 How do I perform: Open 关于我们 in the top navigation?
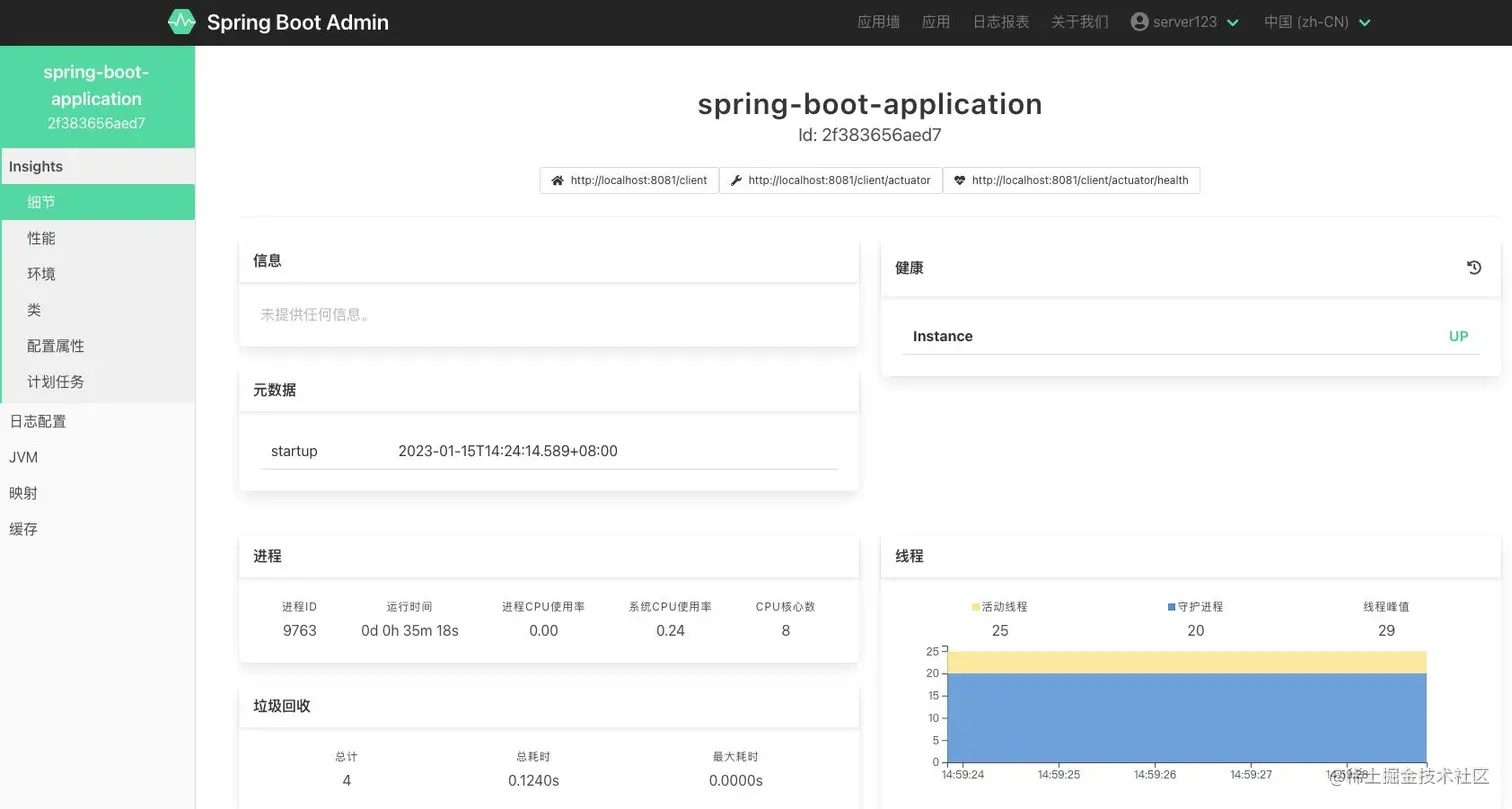[x=1080, y=22]
